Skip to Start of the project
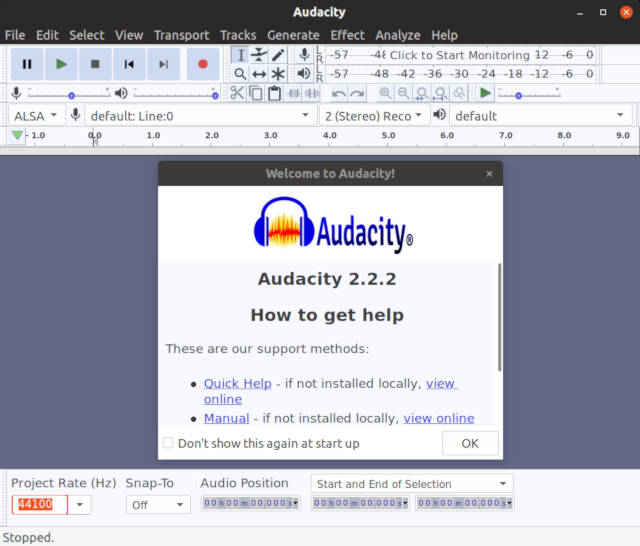This screenshot has height=546, width=640. point(129,64)
